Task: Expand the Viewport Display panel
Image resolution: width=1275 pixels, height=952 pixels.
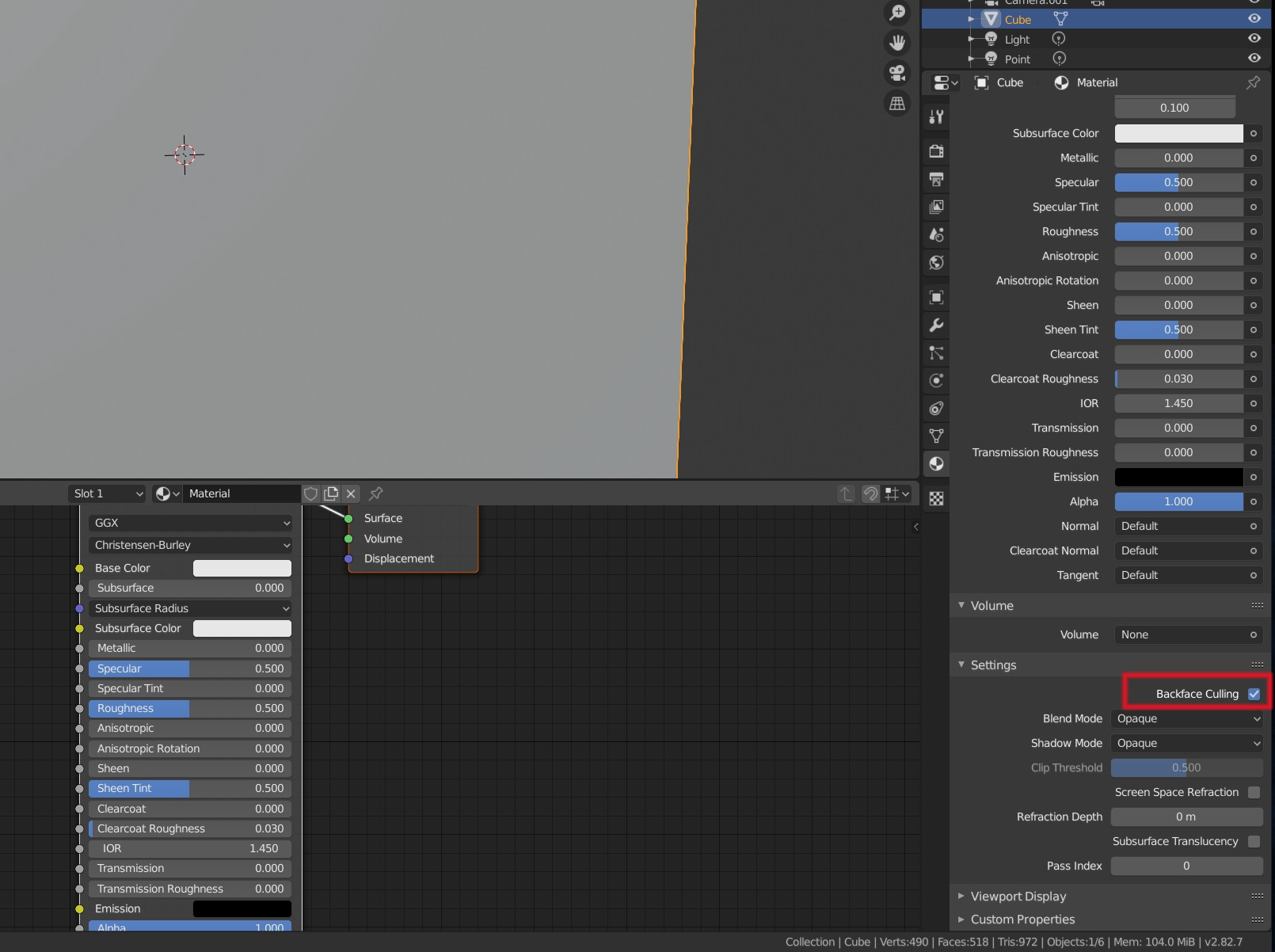Action: (961, 896)
